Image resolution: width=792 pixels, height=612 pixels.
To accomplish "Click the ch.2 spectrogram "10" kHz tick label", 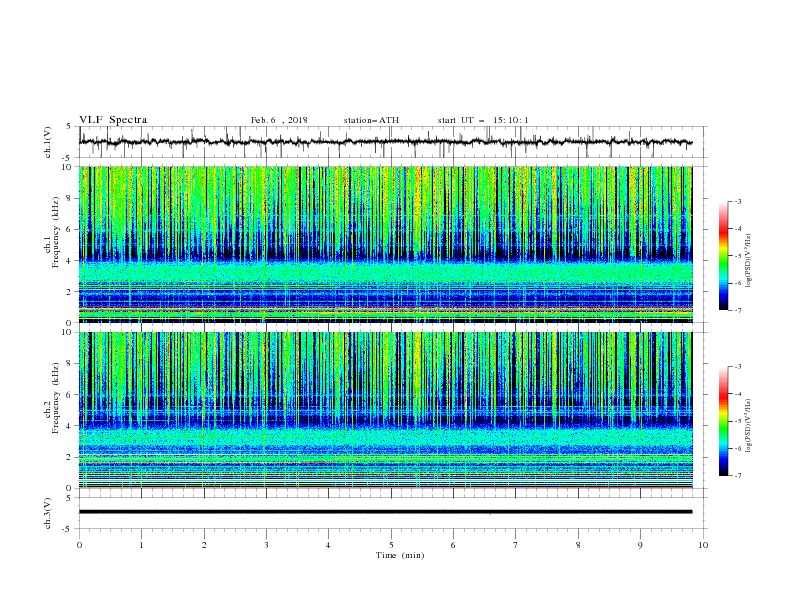I will (69, 332).
